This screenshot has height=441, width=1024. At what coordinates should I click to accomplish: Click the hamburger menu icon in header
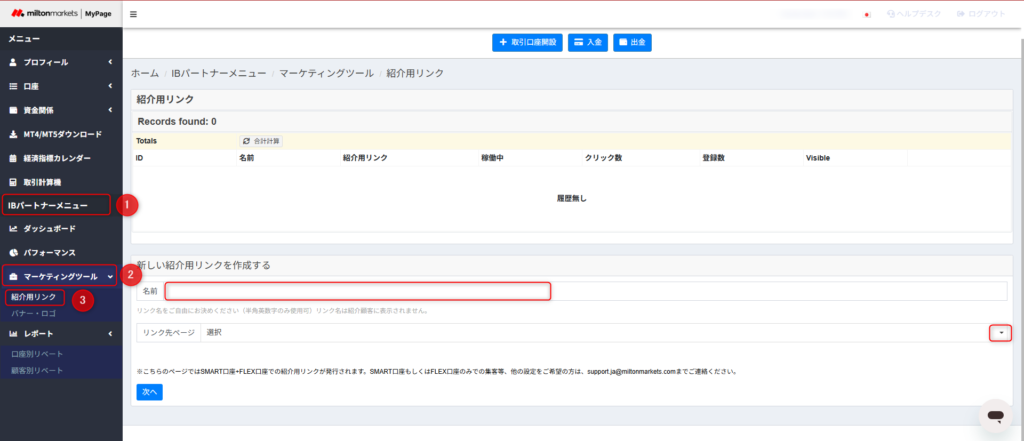click(134, 14)
